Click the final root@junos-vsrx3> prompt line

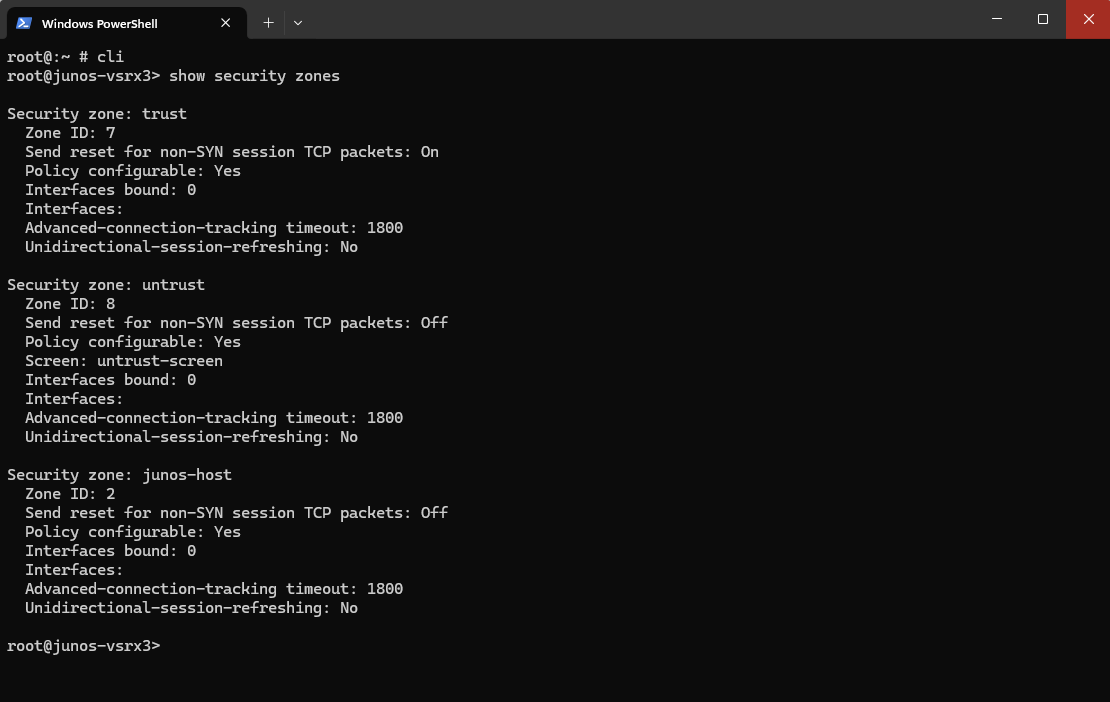pyautogui.click(x=84, y=646)
